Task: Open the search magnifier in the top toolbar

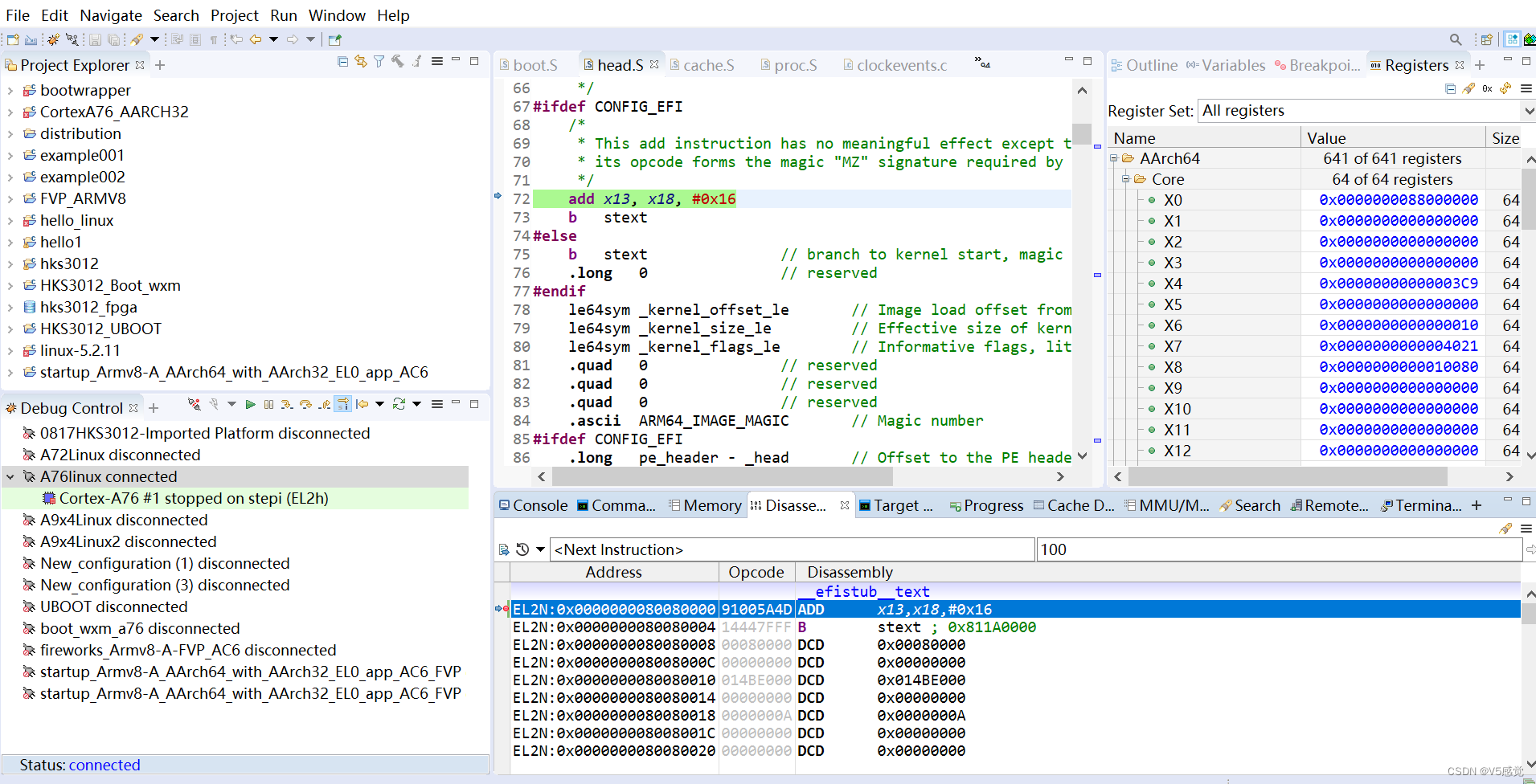Action: (x=1456, y=39)
